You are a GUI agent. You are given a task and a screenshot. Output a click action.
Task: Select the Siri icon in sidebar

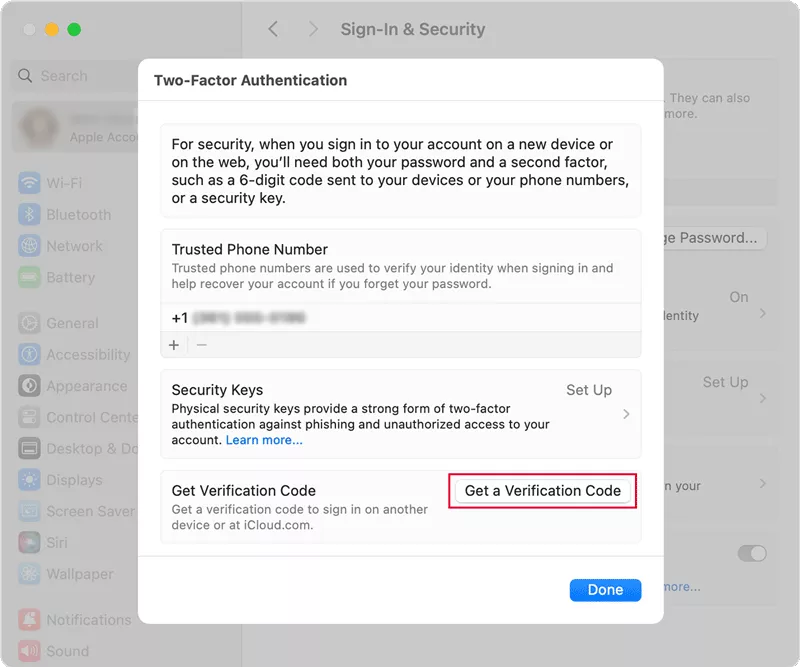click(29, 542)
